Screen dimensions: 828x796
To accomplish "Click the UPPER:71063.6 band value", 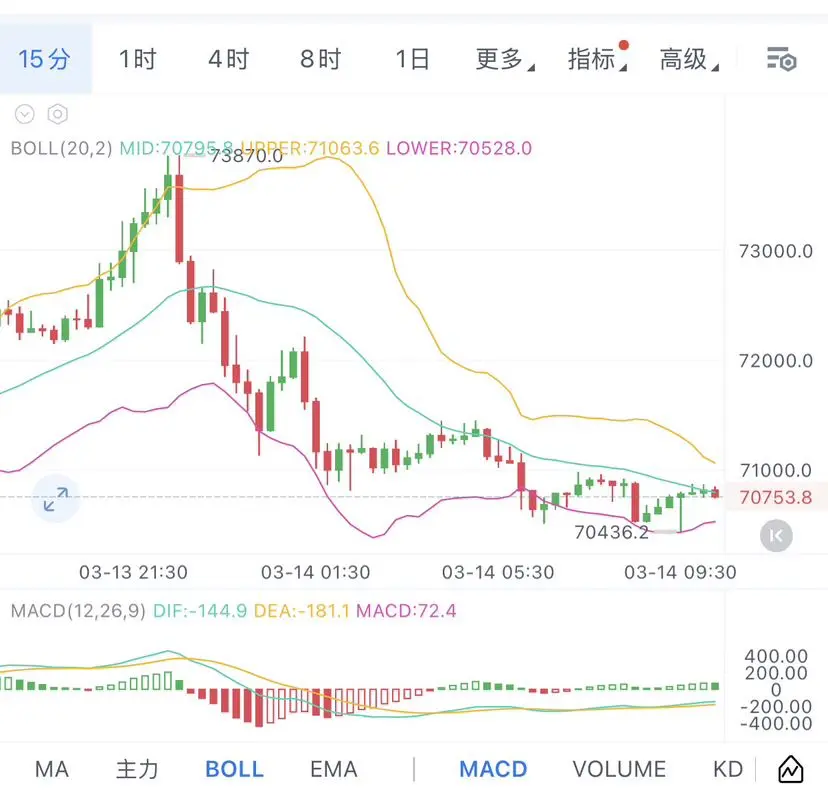I will point(310,148).
